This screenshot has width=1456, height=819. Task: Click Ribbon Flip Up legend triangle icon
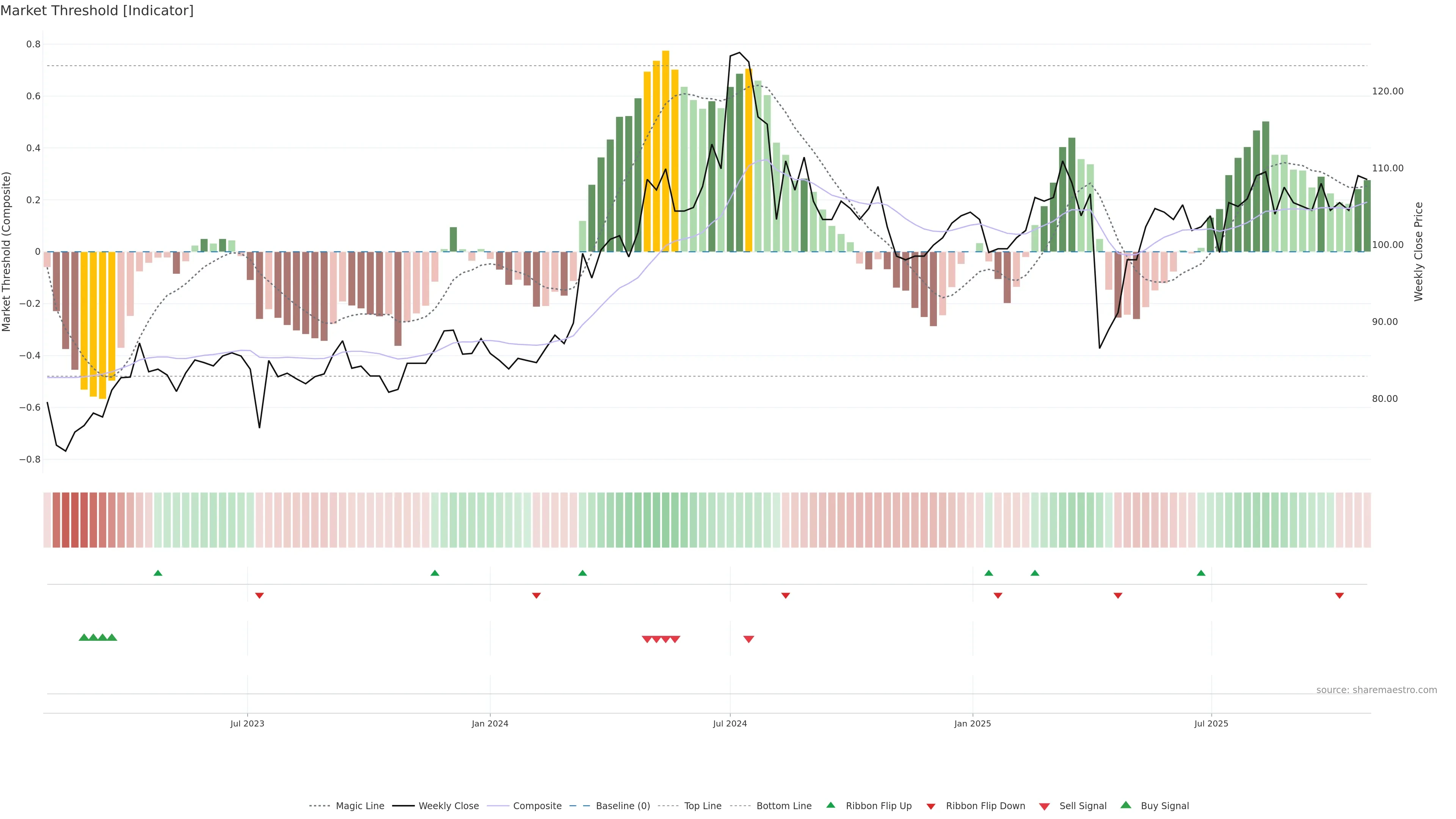830,805
